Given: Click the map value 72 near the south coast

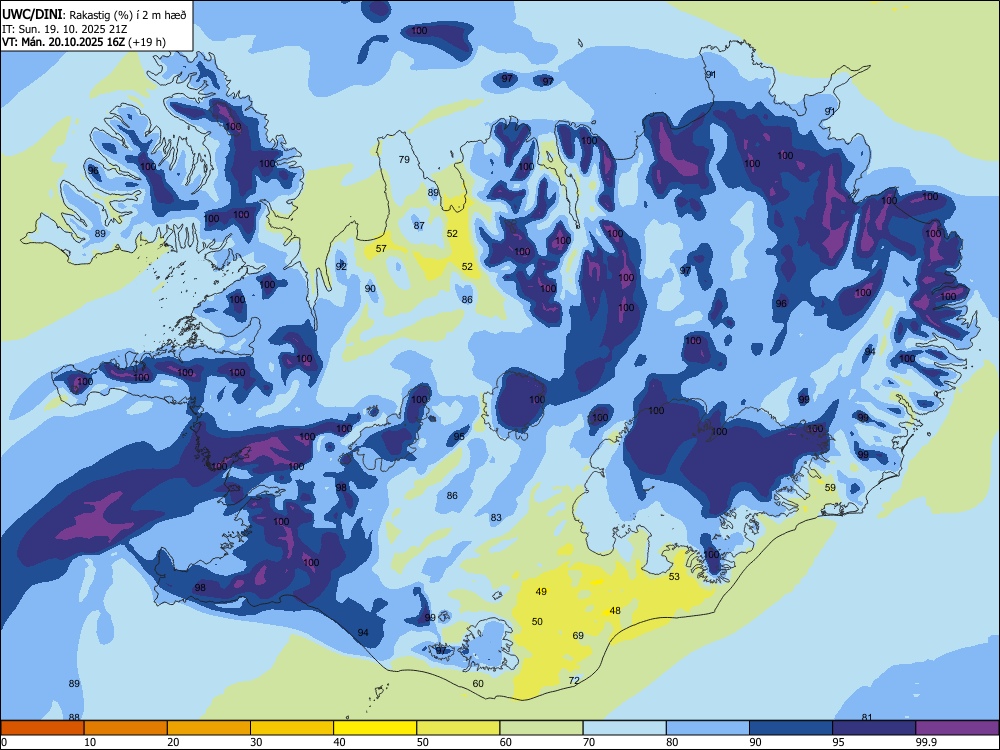Looking at the screenshot, I should coord(574,680).
